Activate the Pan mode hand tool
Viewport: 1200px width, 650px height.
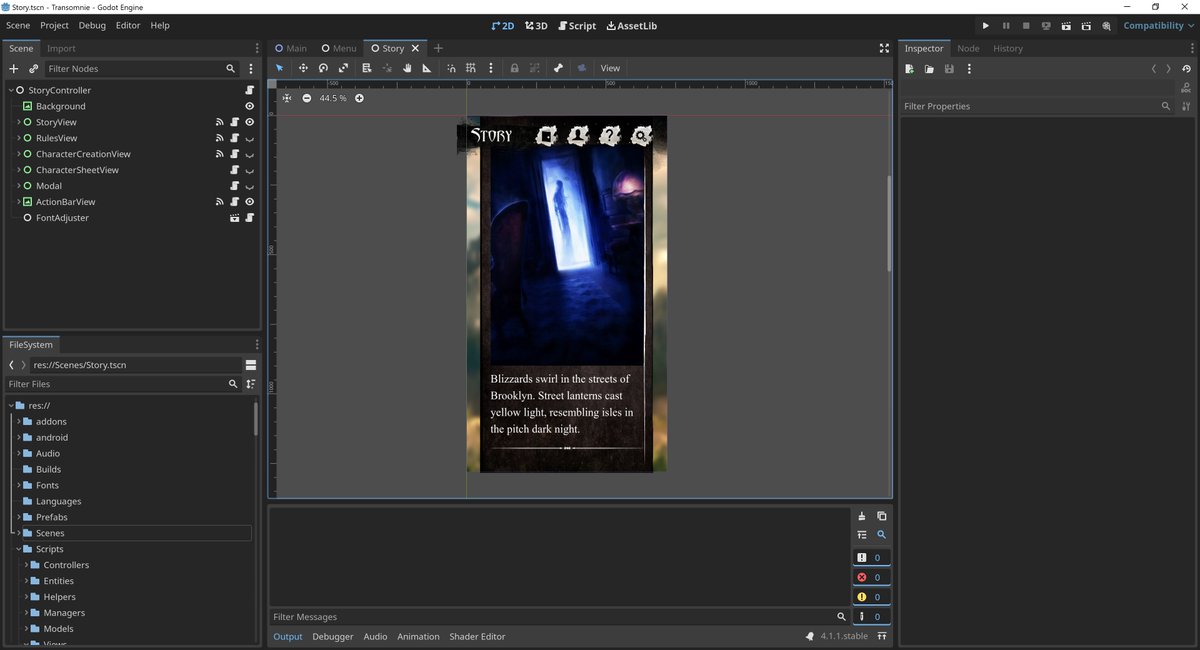point(407,68)
